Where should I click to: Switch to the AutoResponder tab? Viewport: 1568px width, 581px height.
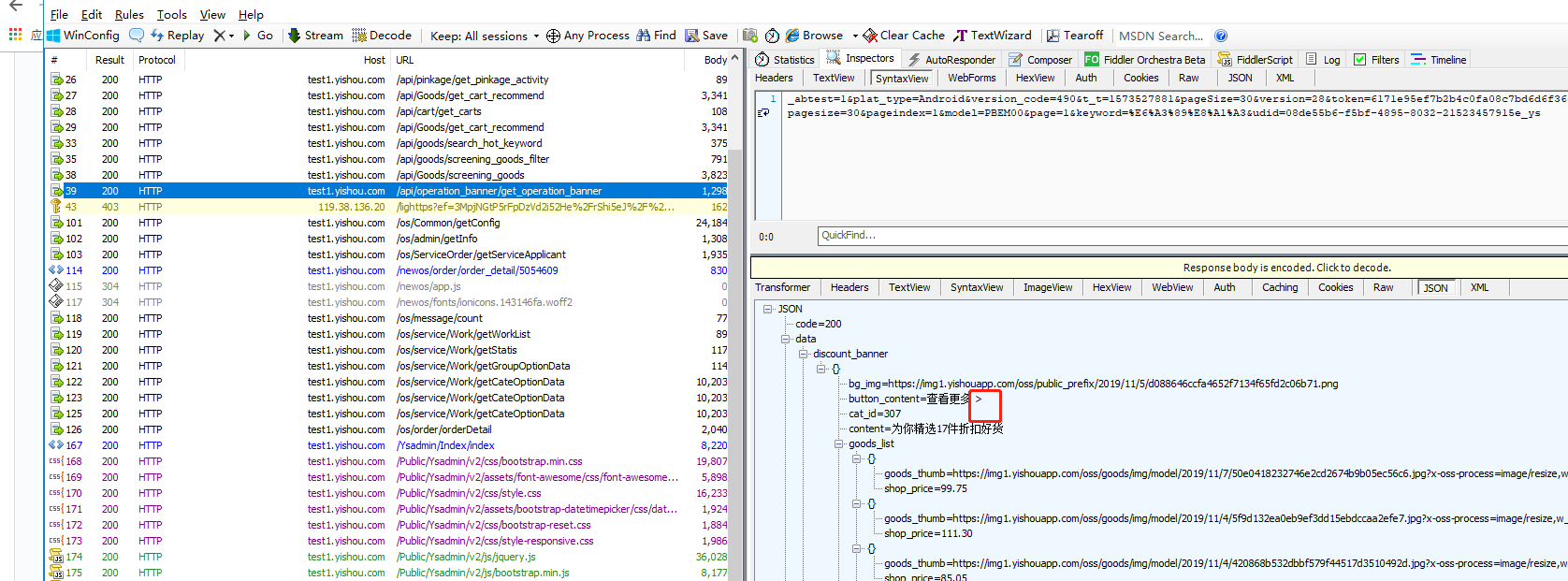[x=951, y=59]
